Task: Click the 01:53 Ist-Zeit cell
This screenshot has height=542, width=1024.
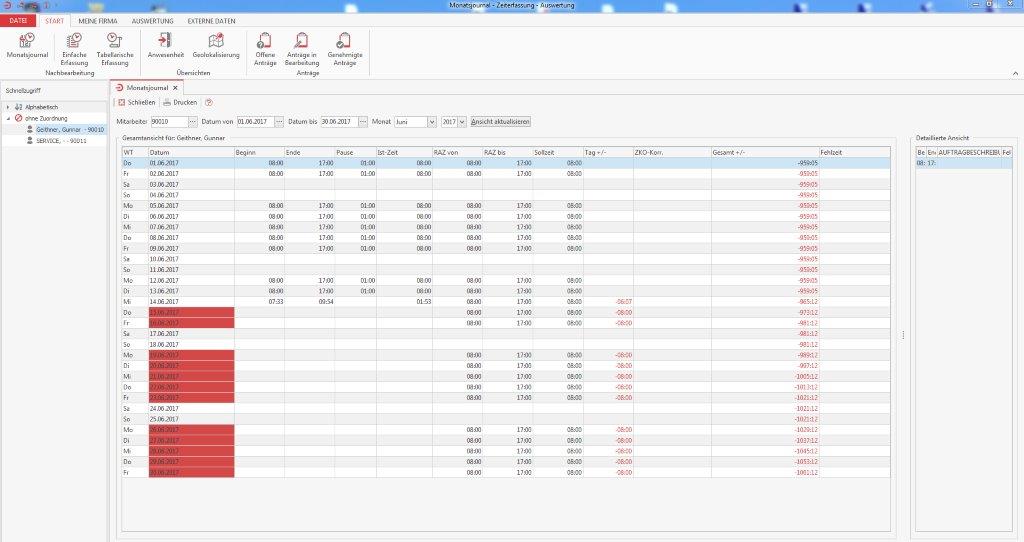Action: pos(404,302)
